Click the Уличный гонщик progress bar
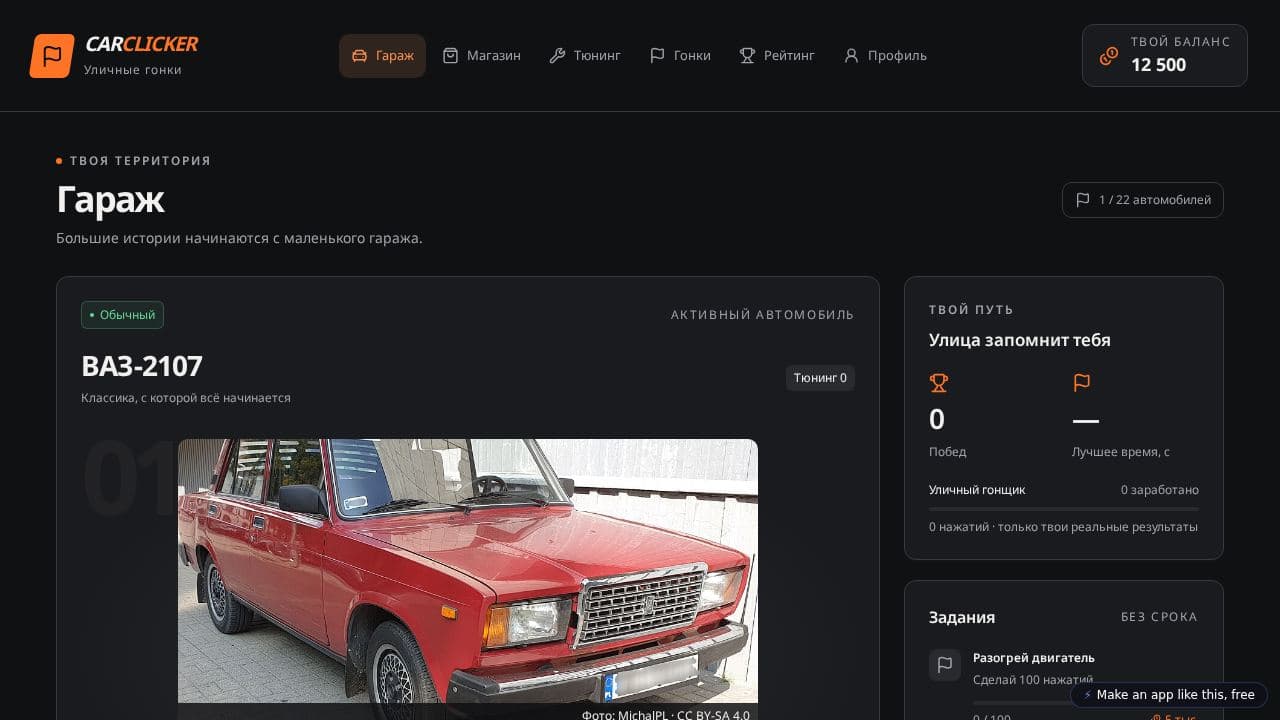Screen dimensions: 1280x720 coord(1064,509)
